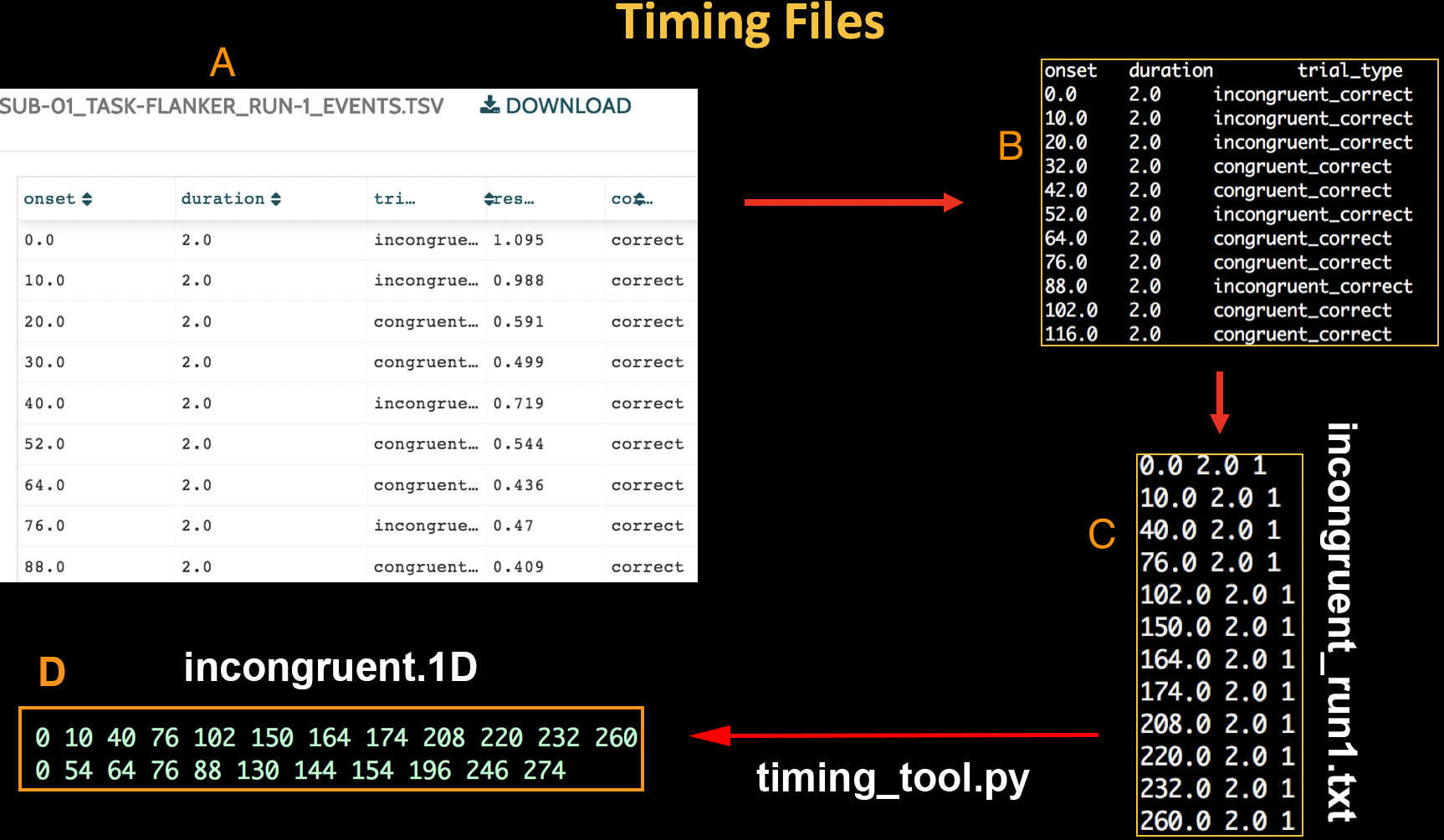Screen dimensions: 1444x840
Task: Select the SUB-01_TASK-FLANKER_RUN-1_EVENTS.TSV file name
Action: [x=222, y=106]
